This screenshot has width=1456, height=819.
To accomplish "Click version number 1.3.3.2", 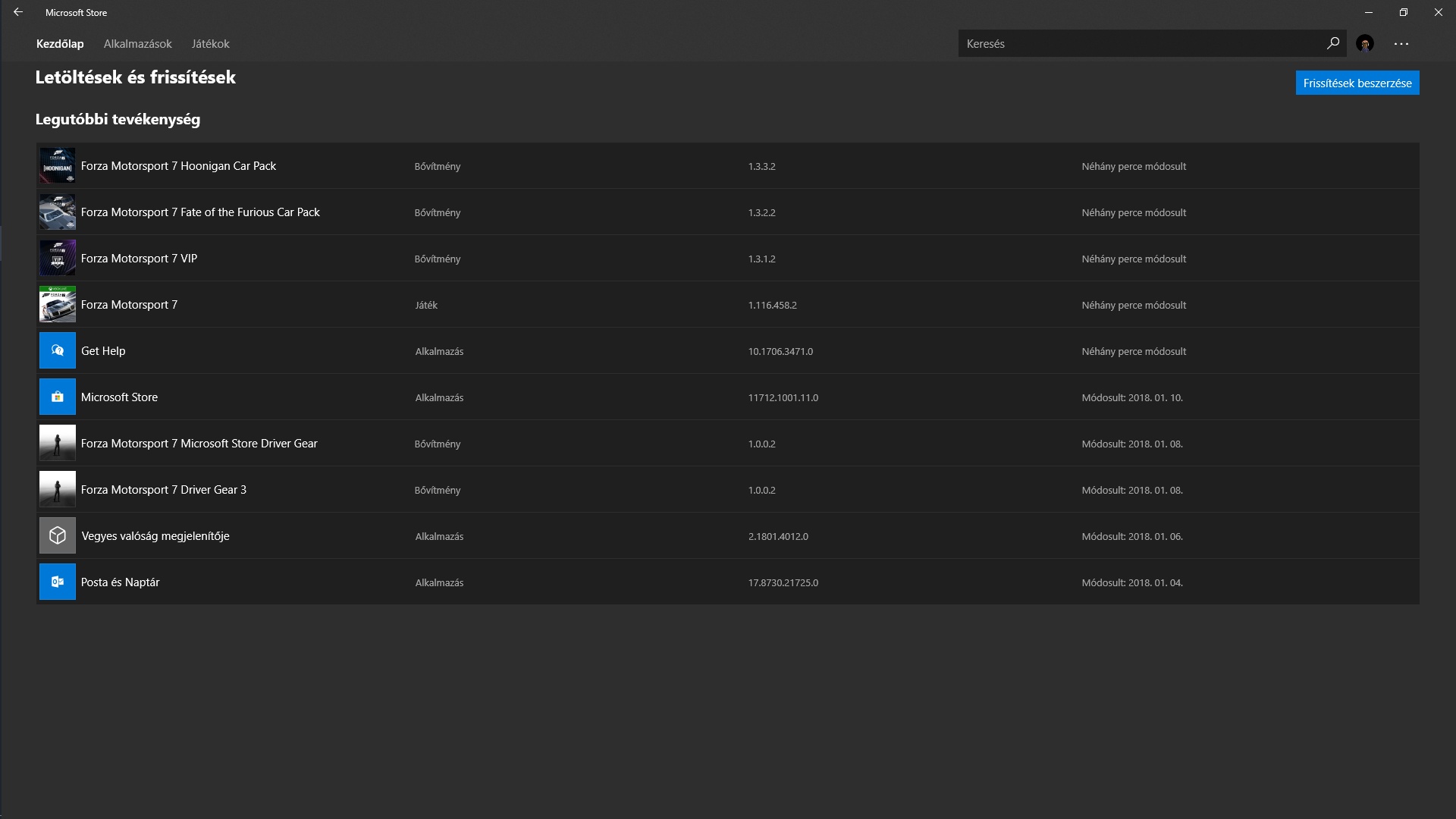I will click(761, 166).
